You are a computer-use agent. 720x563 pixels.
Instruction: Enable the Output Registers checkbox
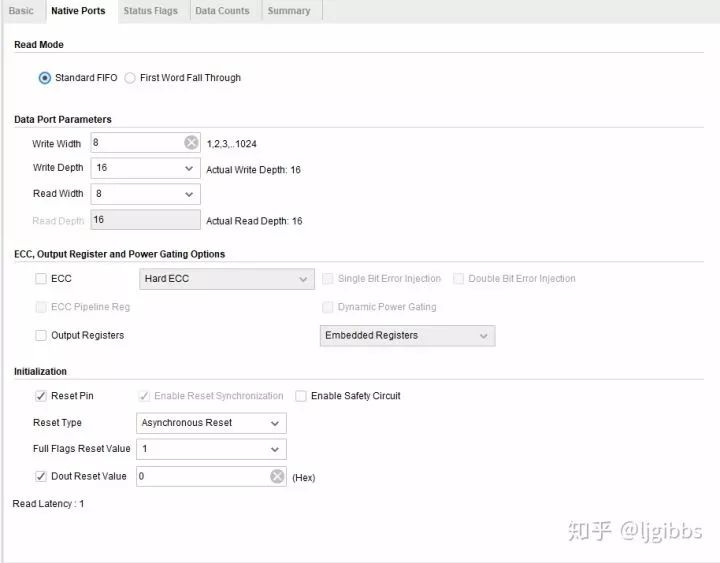pos(41,336)
